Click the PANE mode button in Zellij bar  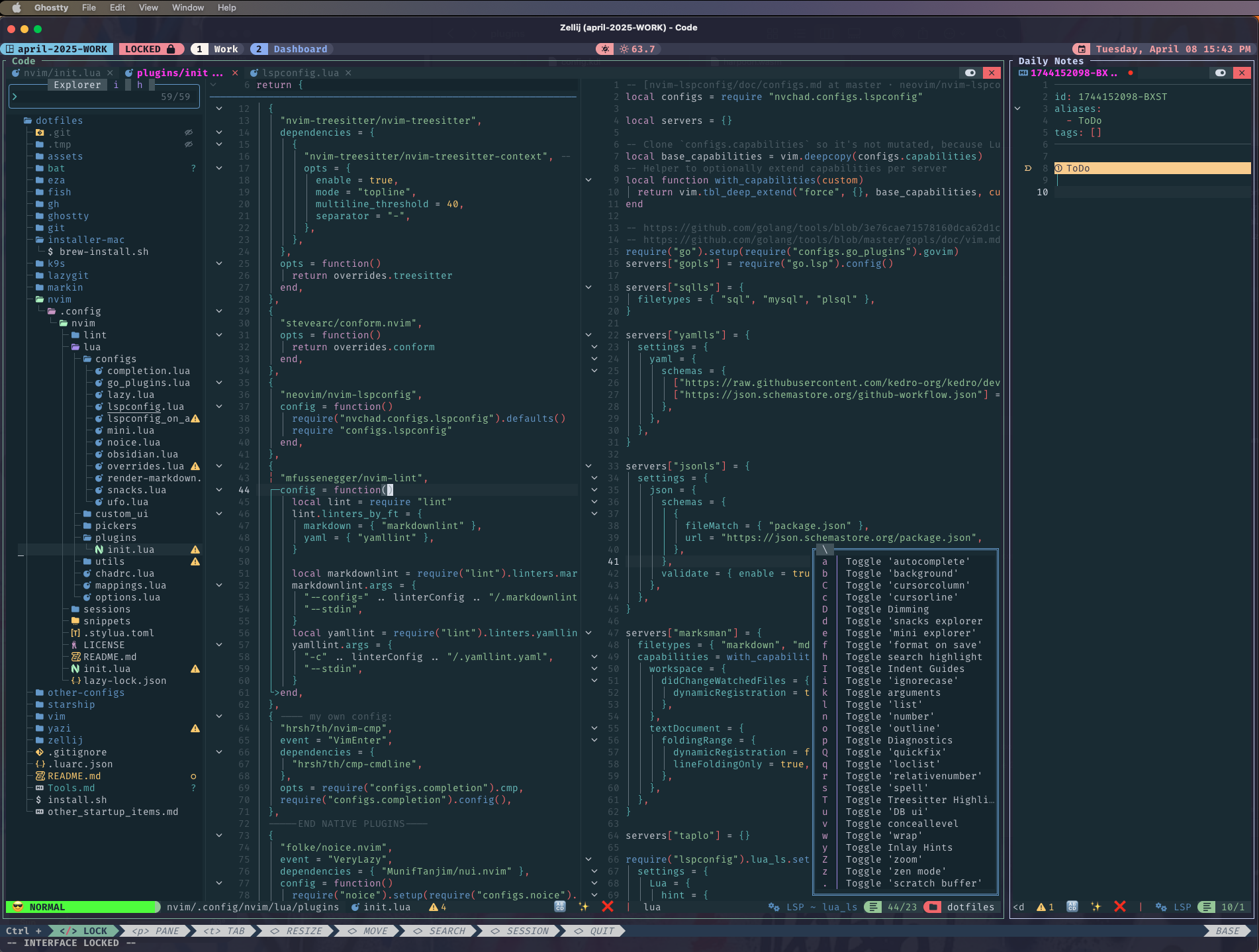pyautogui.click(x=156, y=931)
